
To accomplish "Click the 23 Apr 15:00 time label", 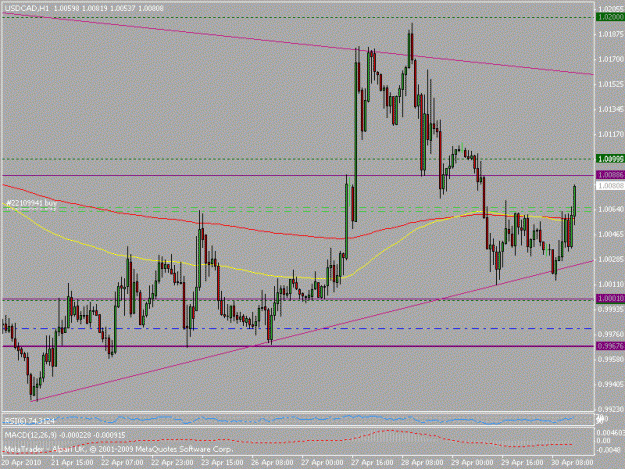I will click(222, 462).
